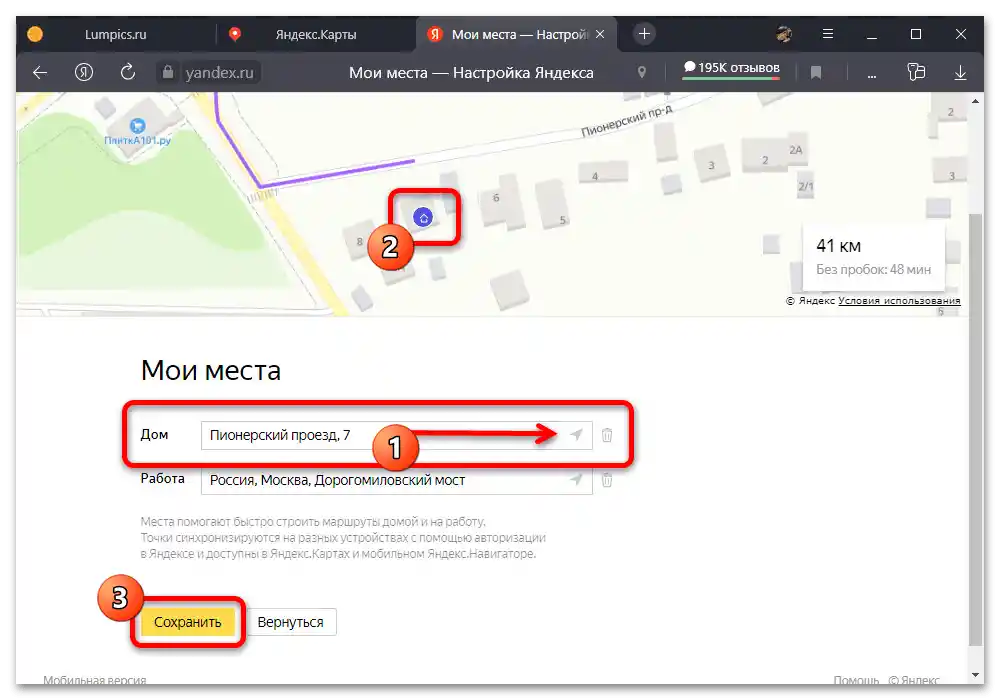The height and width of the screenshot is (700, 1000).
Task: Click the locate arrow icon in Работа row
Action: 576,479
